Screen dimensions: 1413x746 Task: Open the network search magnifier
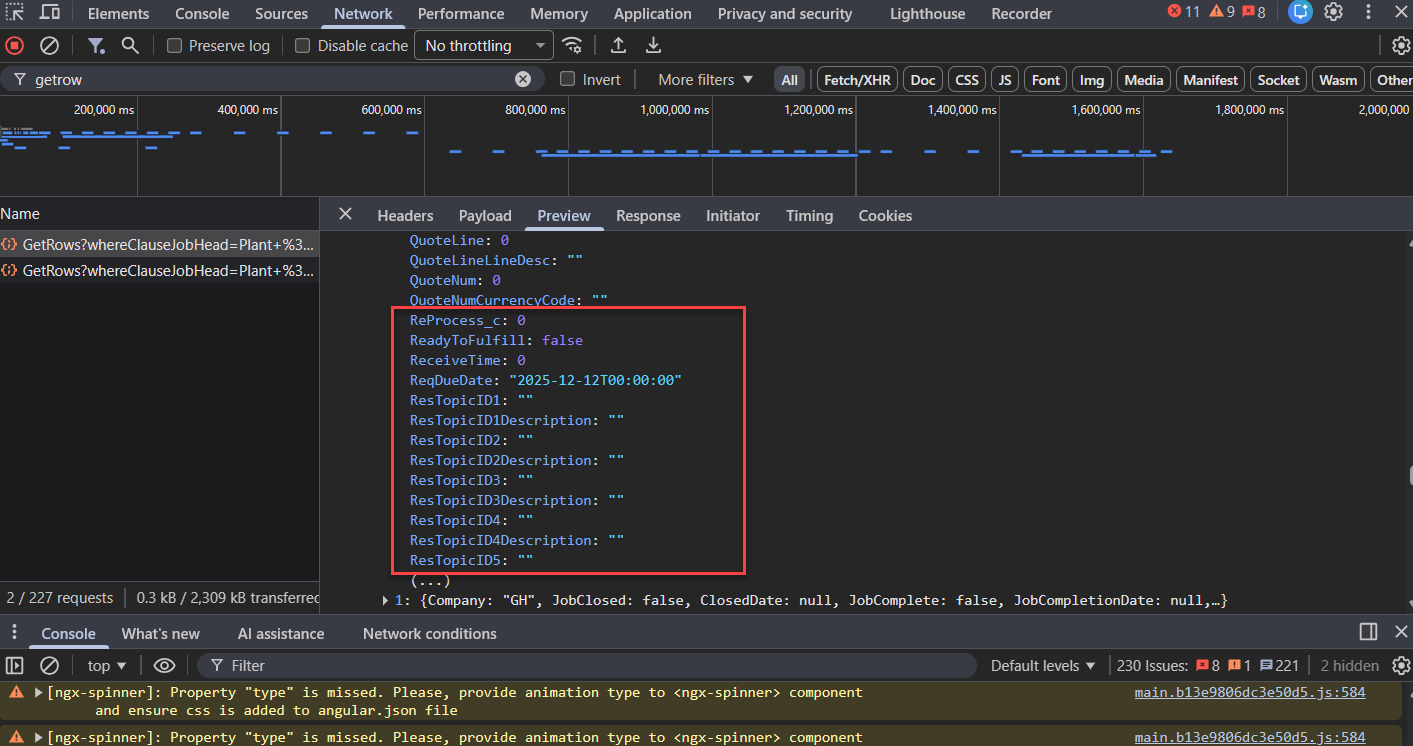click(x=129, y=46)
